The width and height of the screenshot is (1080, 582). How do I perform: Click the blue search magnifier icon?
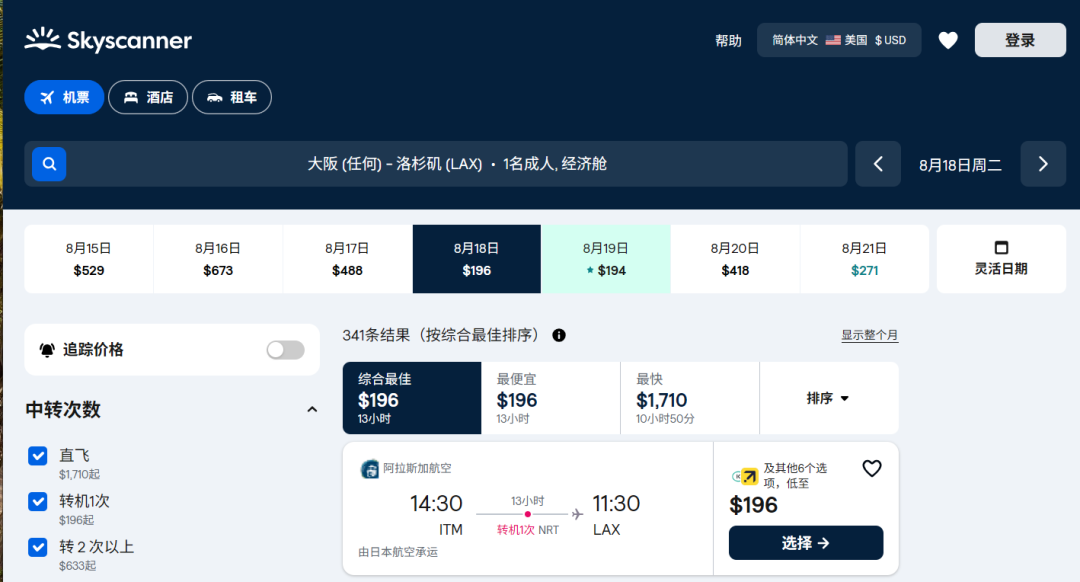click(49, 164)
